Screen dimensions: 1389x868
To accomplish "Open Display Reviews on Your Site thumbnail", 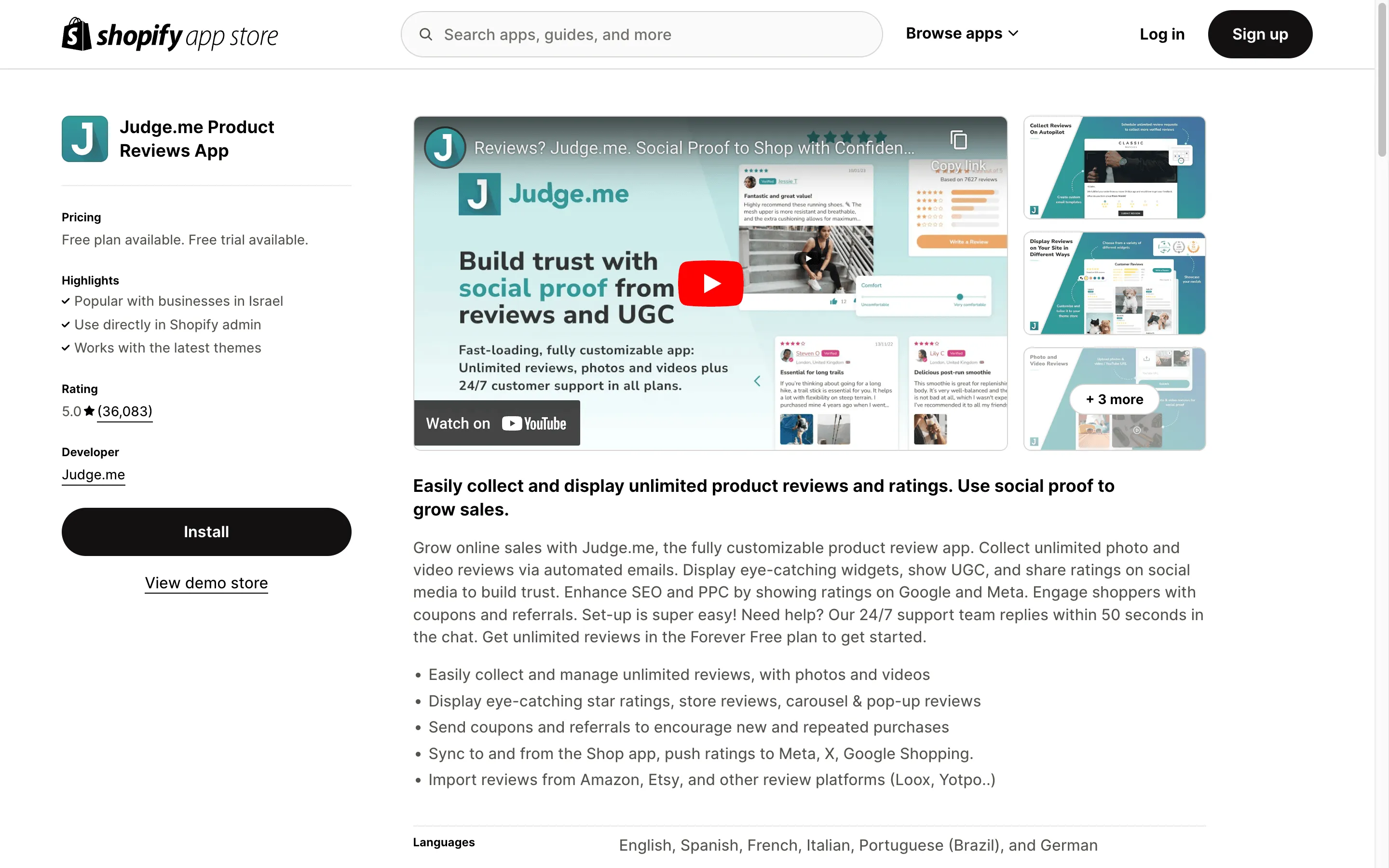I will 1114,283.
